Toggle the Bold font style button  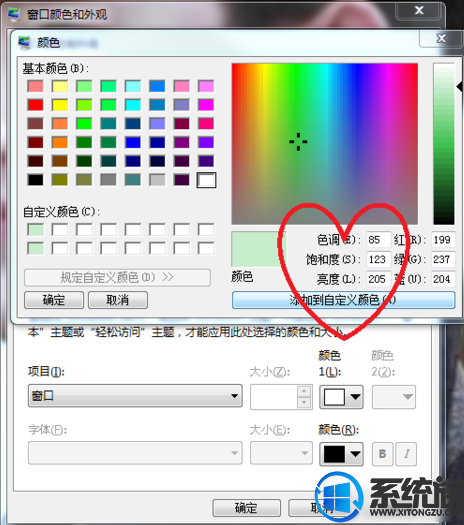coord(382,454)
